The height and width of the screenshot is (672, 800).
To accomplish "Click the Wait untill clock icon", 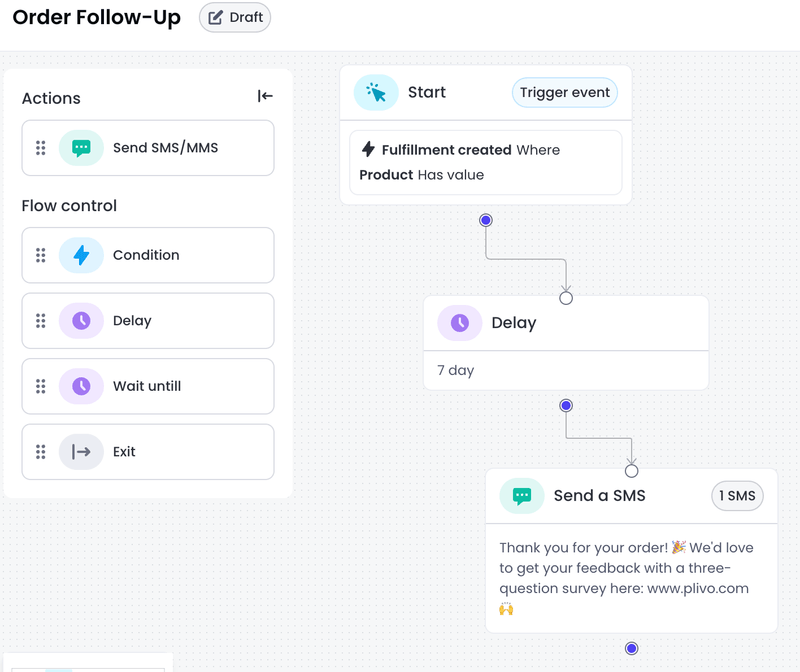I will point(81,386).
